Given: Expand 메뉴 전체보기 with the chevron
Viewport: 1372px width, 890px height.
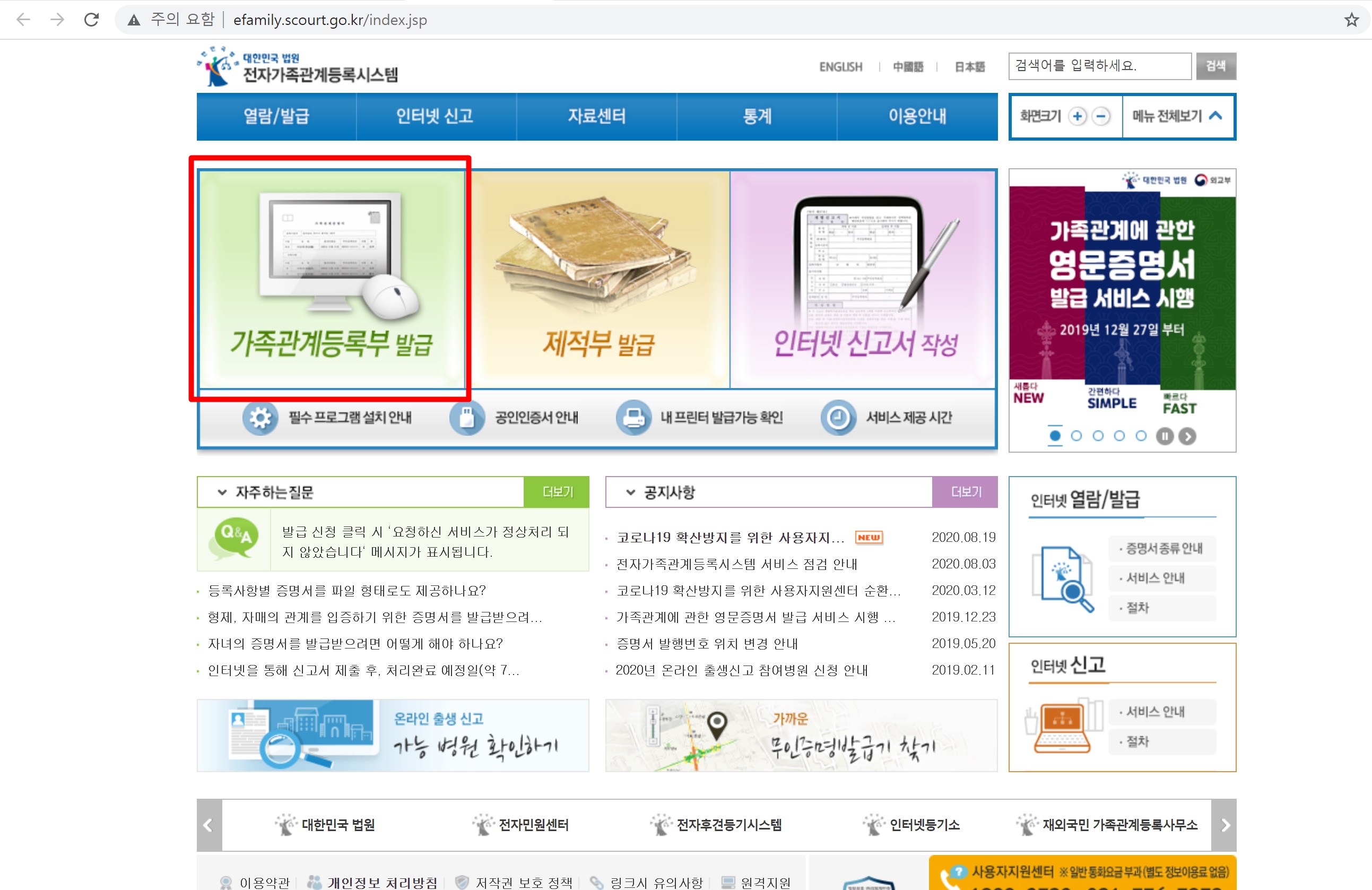Looking at the screenshot, I should [x=1215, y=116].
